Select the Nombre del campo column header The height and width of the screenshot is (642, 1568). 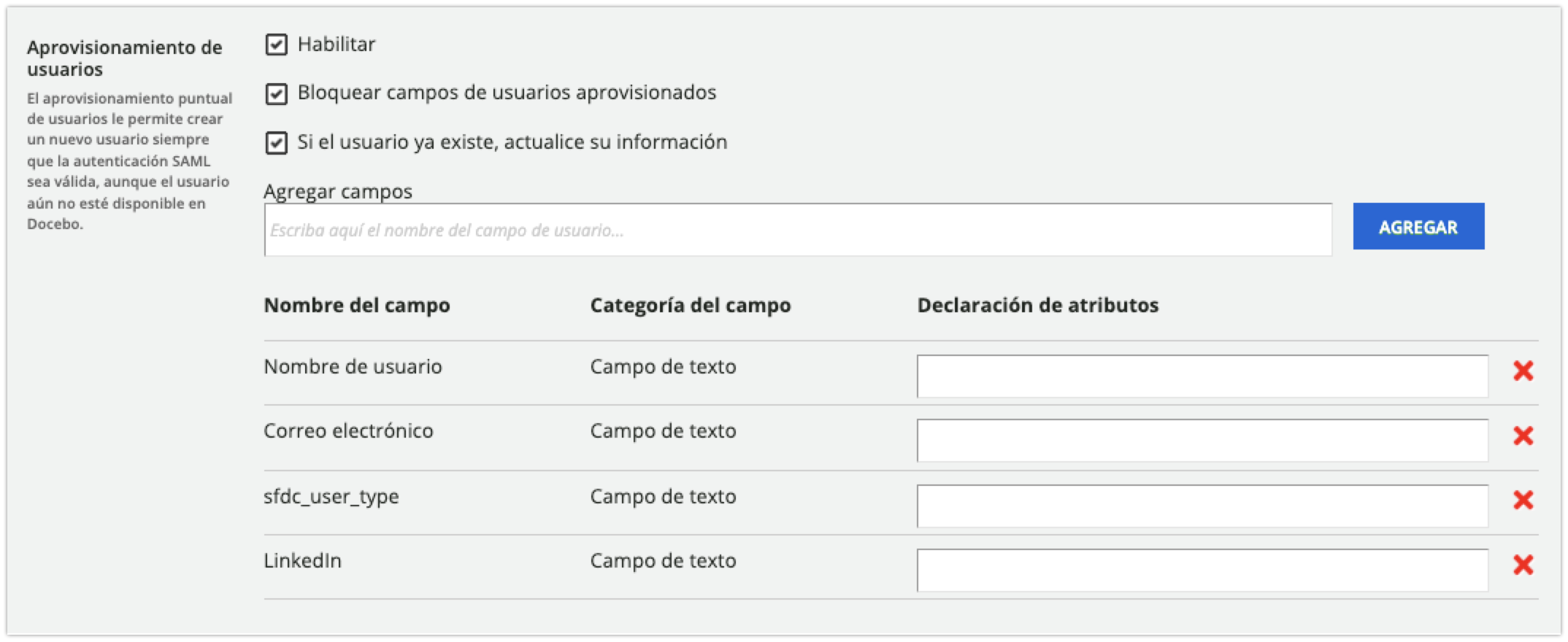tap(356, 305)
